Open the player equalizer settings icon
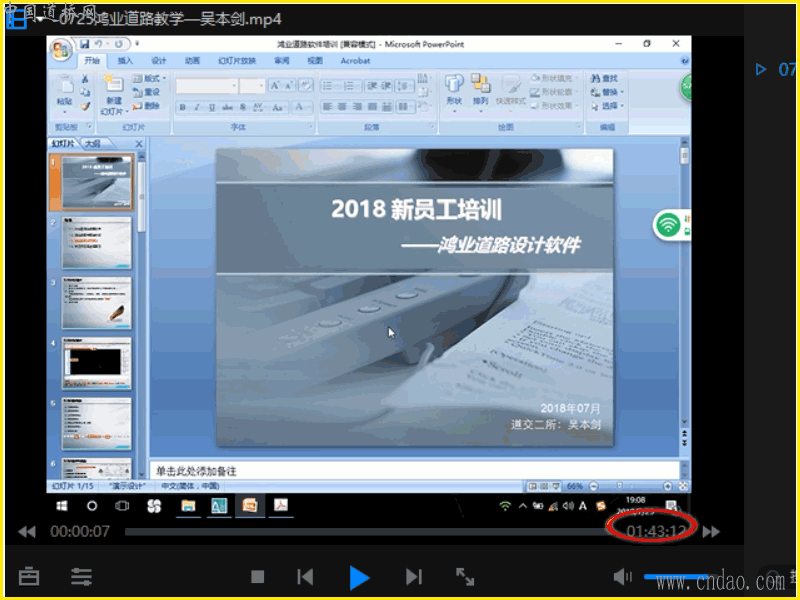This screenshot has height=600, width=800. point(81,577)
